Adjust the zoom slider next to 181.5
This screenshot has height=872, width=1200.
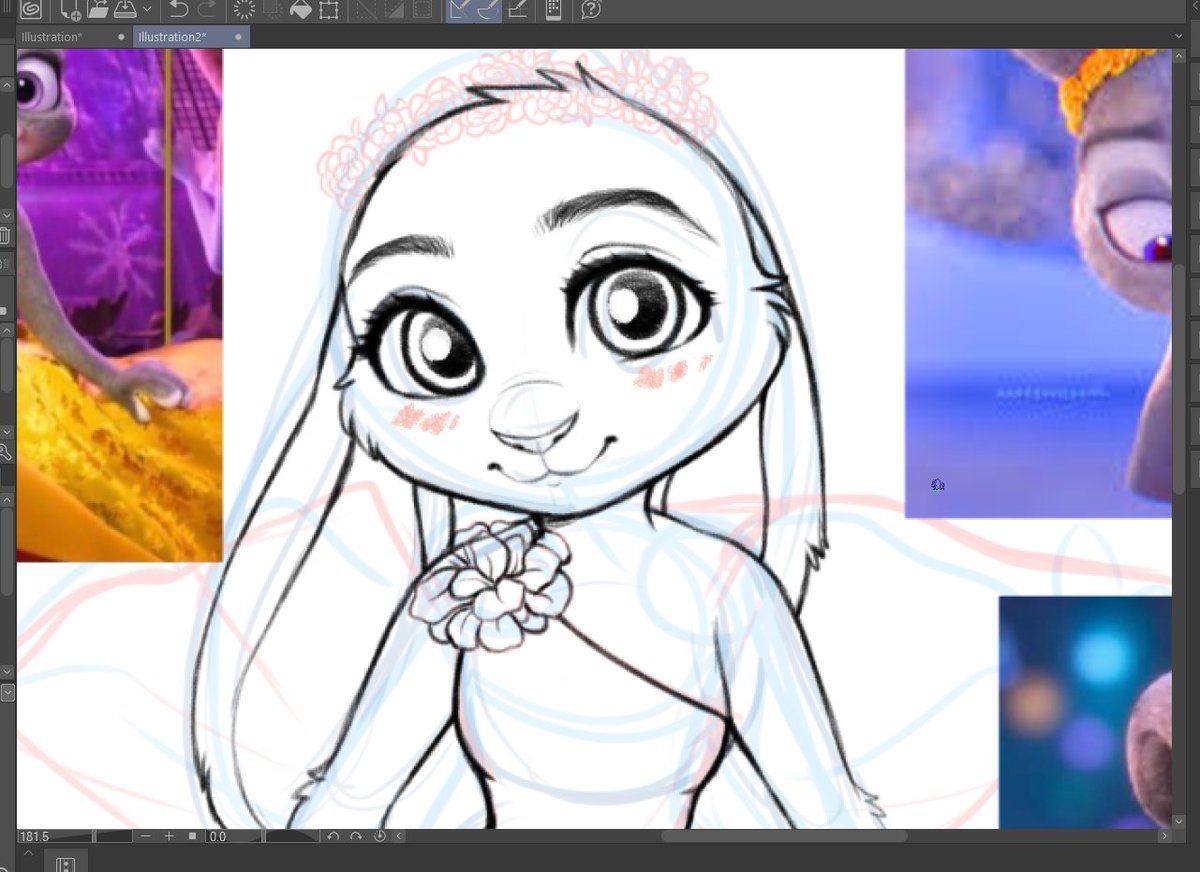coord(92,836)
